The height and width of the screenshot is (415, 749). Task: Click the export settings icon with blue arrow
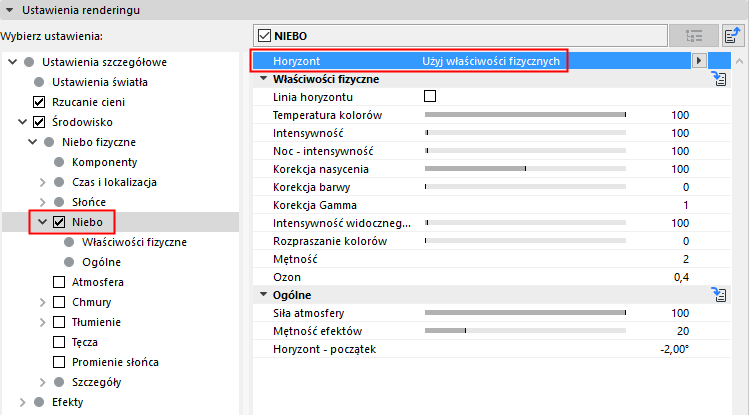pyautogui.click(x=733, y=36)
